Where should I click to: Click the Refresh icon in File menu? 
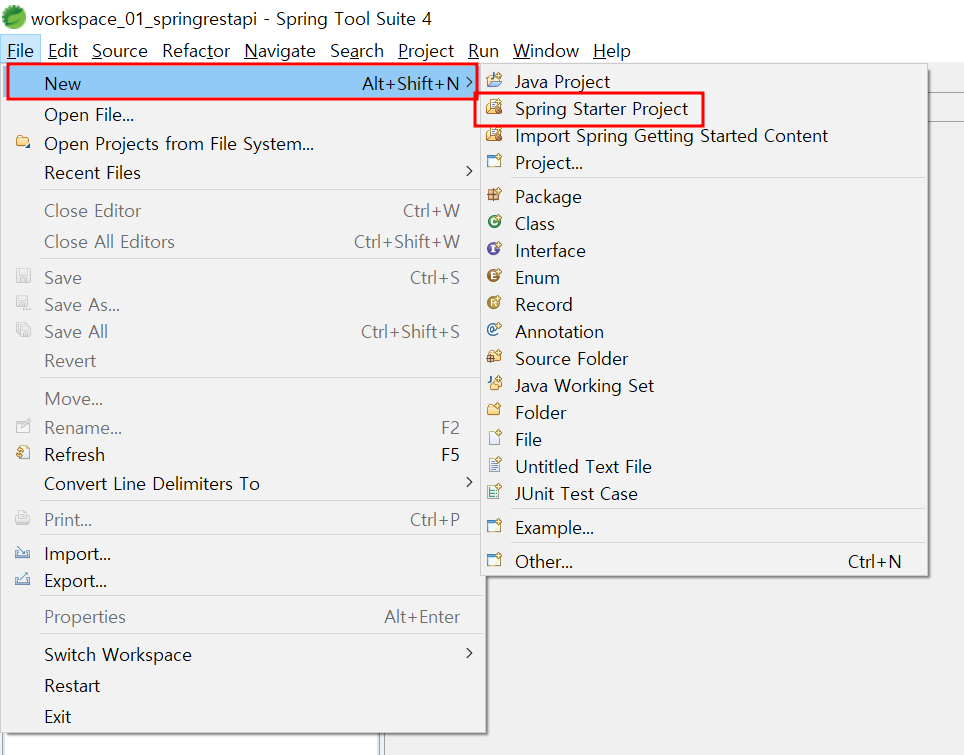click(23, 454)
